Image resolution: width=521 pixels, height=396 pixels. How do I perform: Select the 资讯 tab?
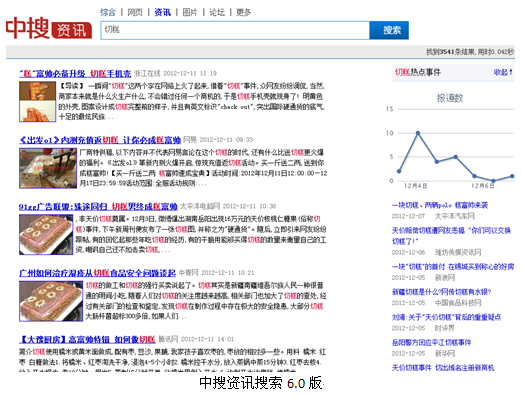coord(162,13)
